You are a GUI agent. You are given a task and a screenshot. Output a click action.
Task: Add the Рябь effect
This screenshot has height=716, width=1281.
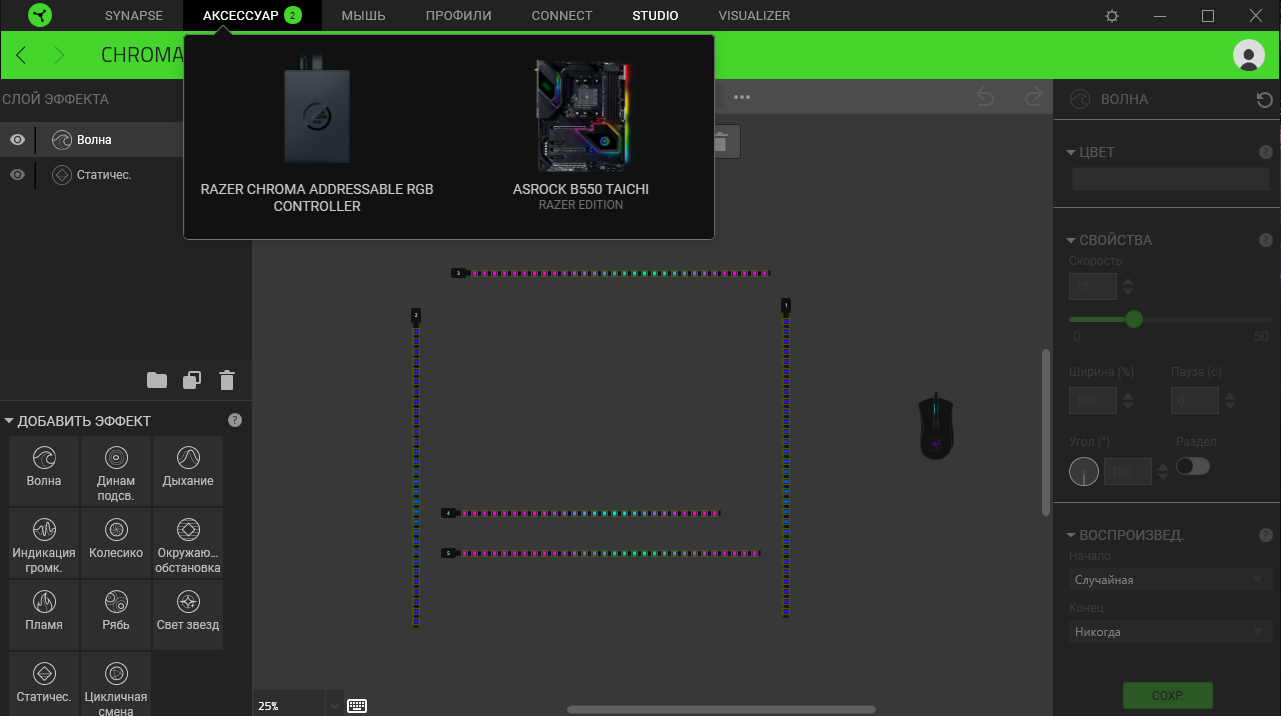point(116,615)
